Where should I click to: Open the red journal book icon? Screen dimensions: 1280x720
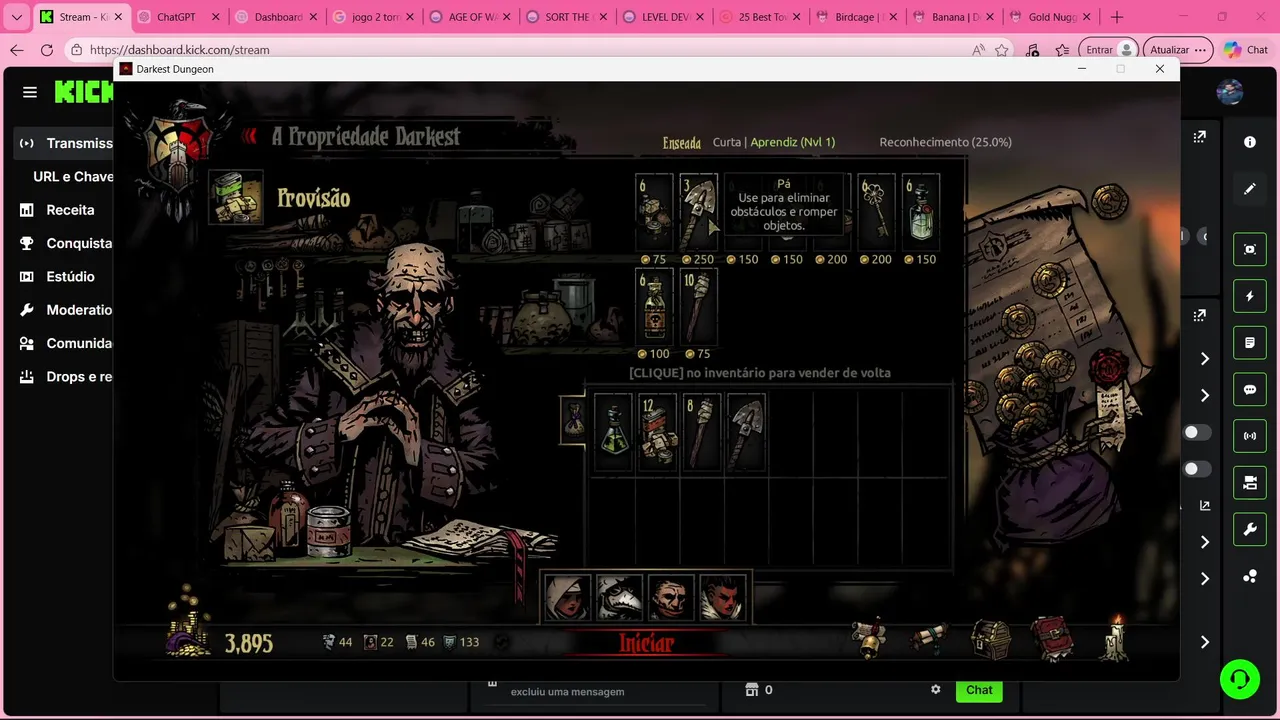pyautogui.click(x=1052, y=639)
